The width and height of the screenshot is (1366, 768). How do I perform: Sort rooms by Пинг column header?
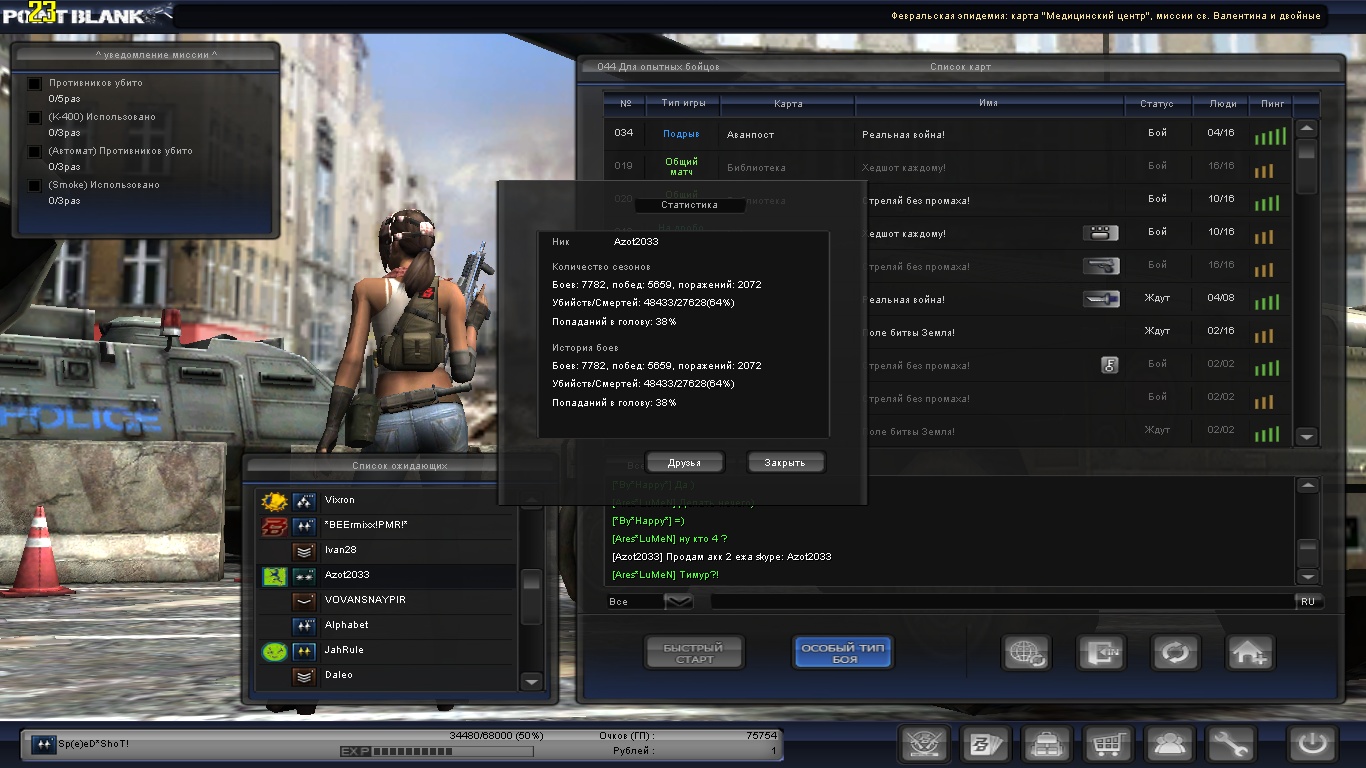coord(1273,103)
